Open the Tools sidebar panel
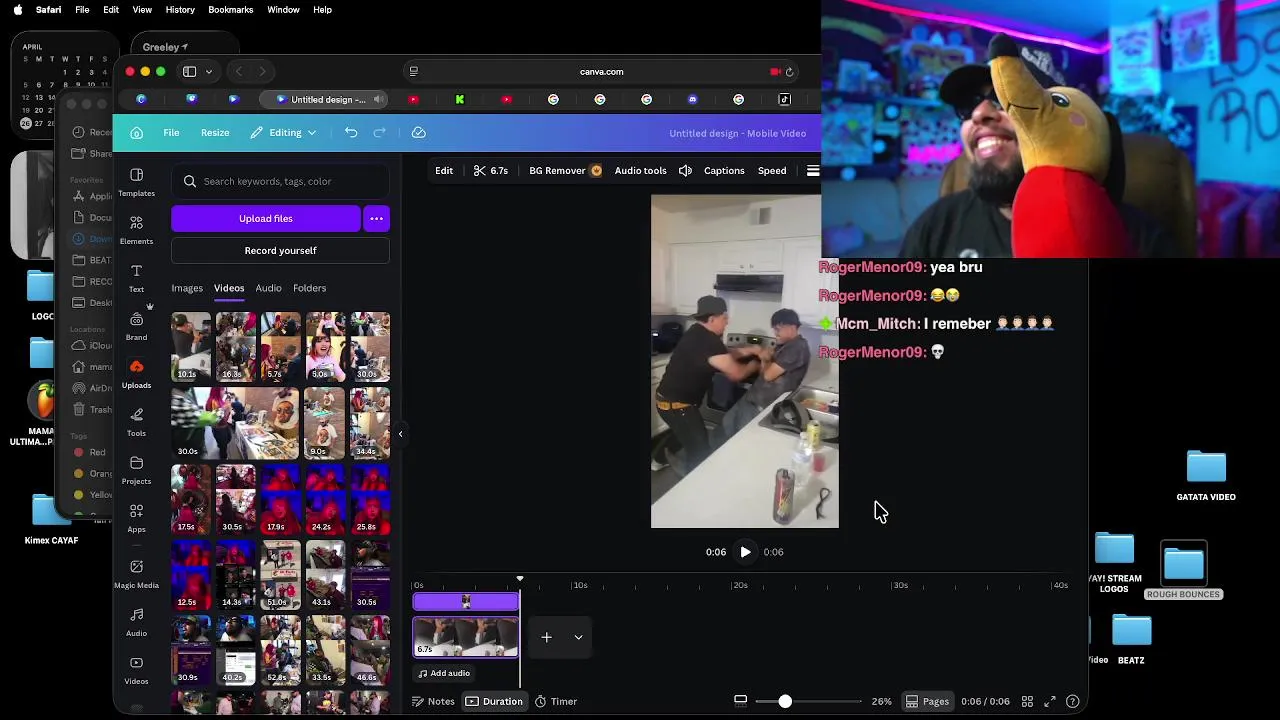The height and width of the screenshot is (720, 1280). [x=136, y=422]
